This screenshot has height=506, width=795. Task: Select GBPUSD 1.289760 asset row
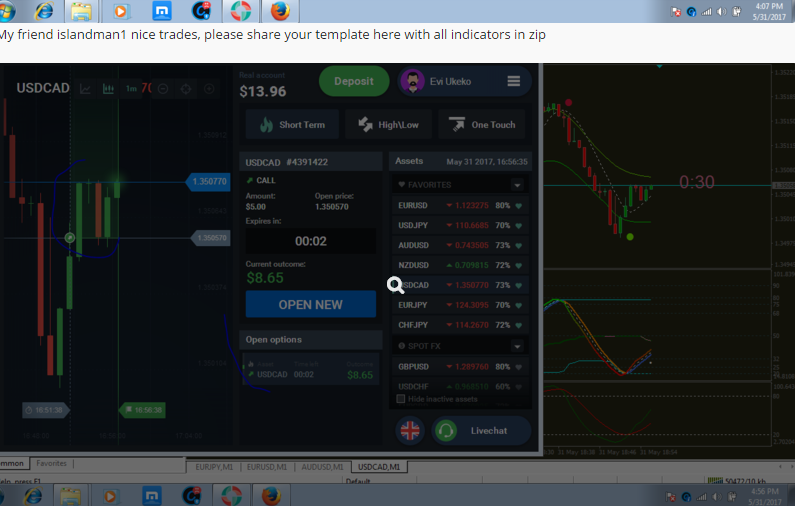tap(460, 367)
